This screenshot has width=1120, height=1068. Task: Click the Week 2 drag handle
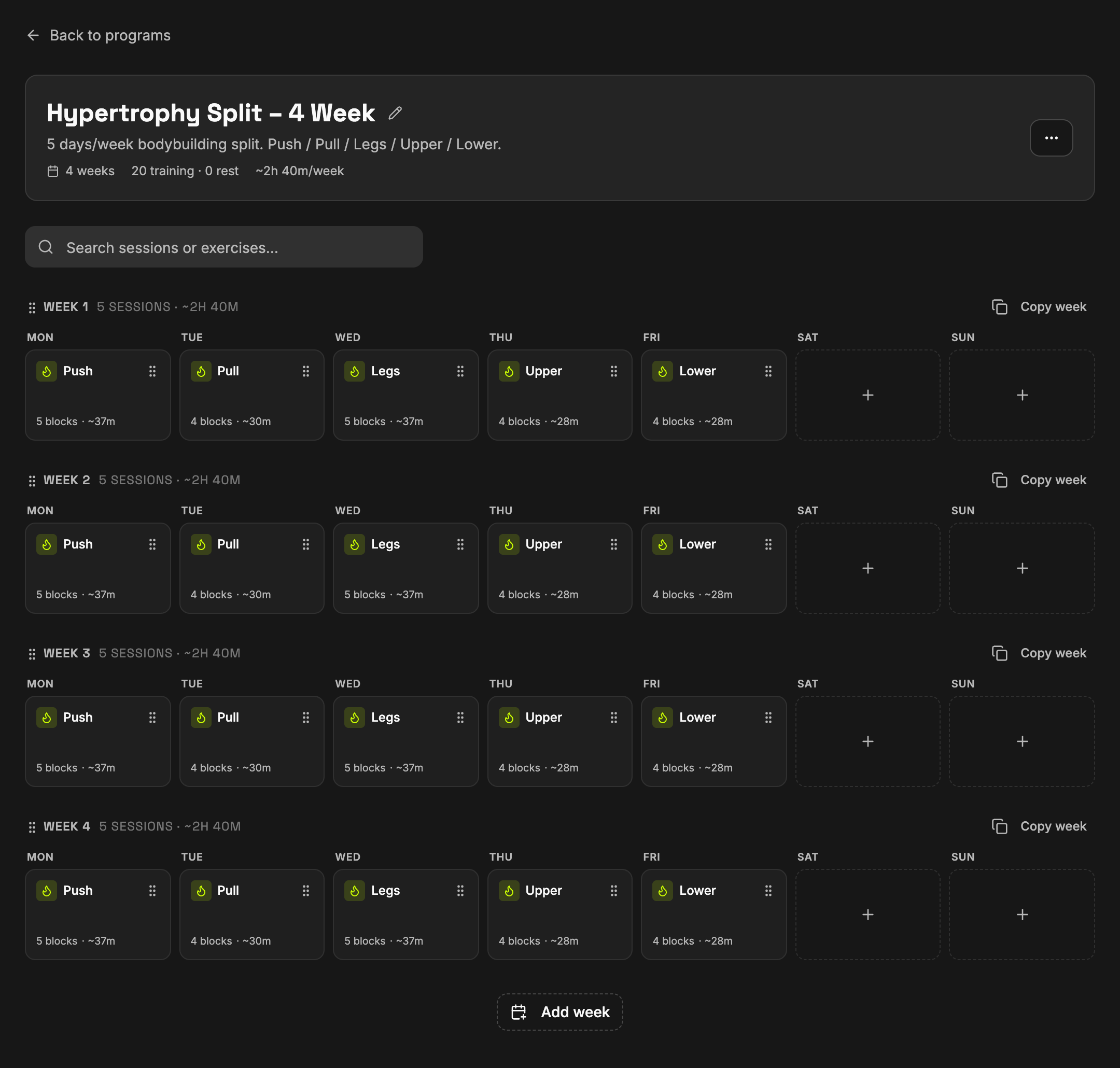[x=32, y=481]
